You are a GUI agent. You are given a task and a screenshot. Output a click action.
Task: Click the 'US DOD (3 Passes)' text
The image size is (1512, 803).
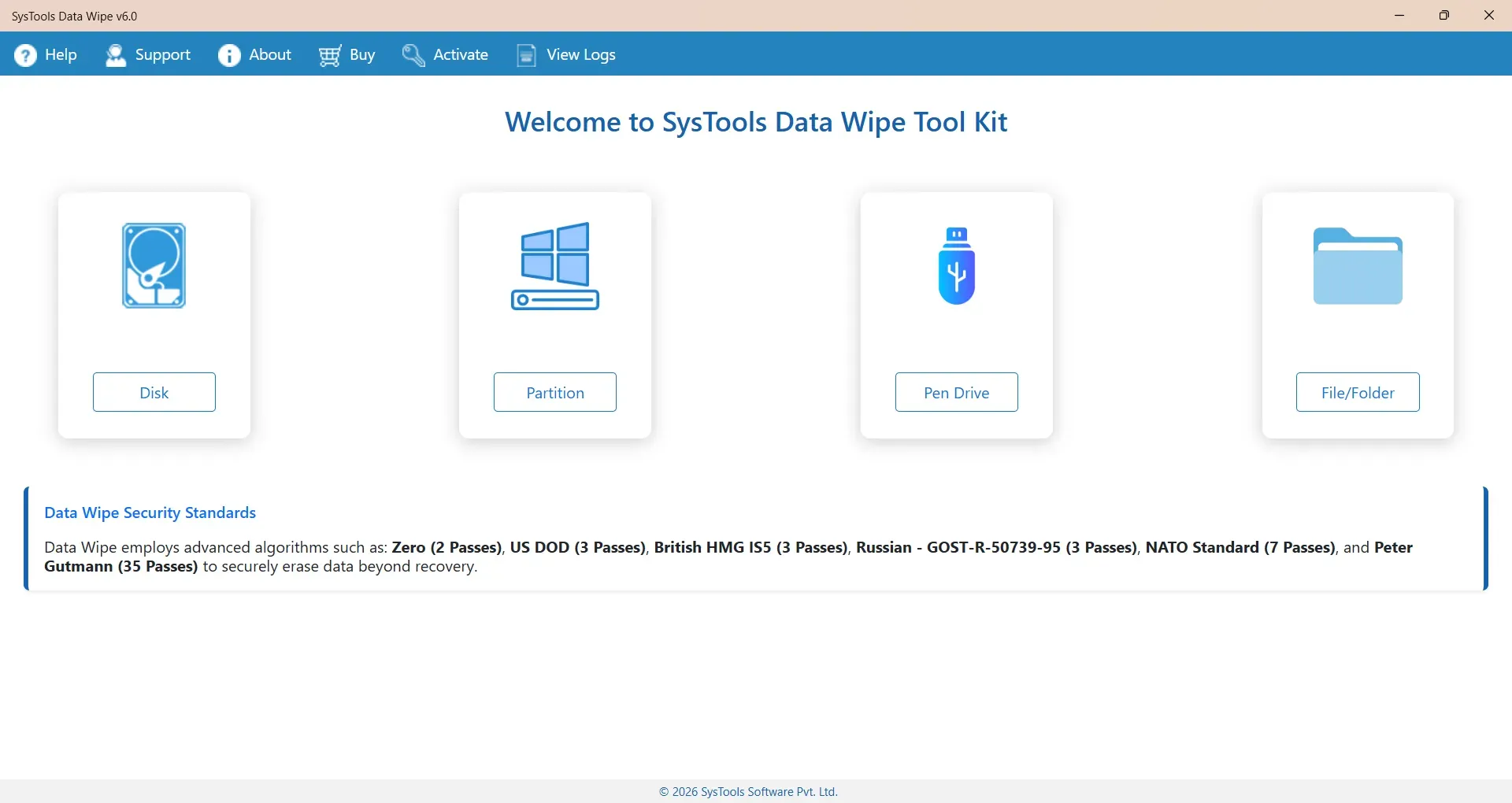pyautogui.click(x=578, y=548)
